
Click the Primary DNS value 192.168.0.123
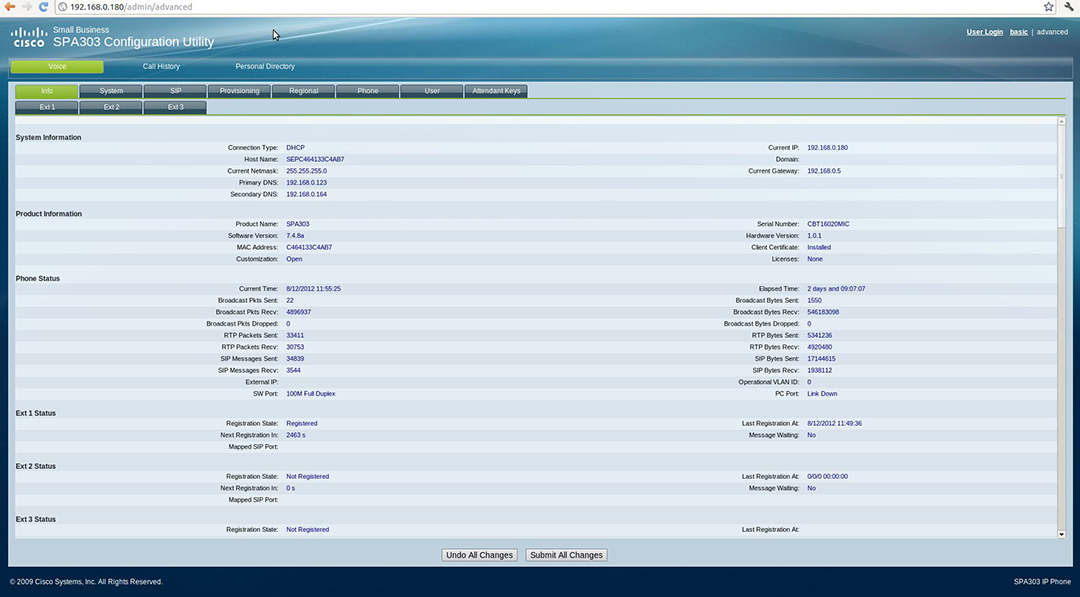(x=307, y=183)
